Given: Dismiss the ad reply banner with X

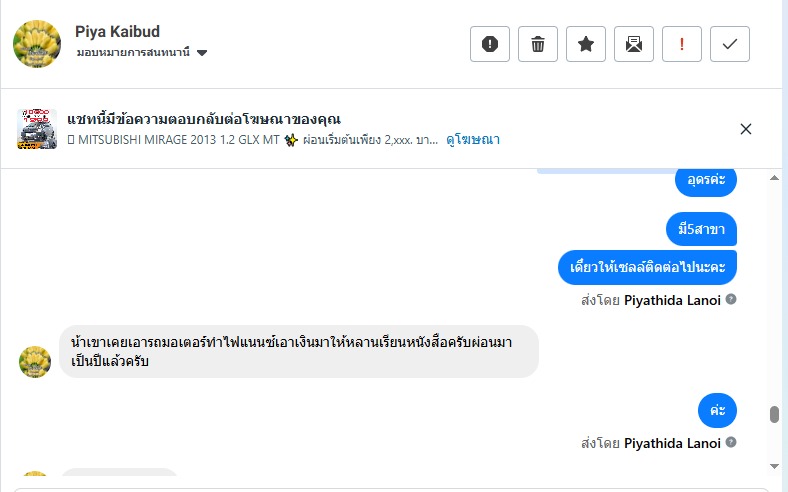Looking at the screenshot, I should click(746, 129).
